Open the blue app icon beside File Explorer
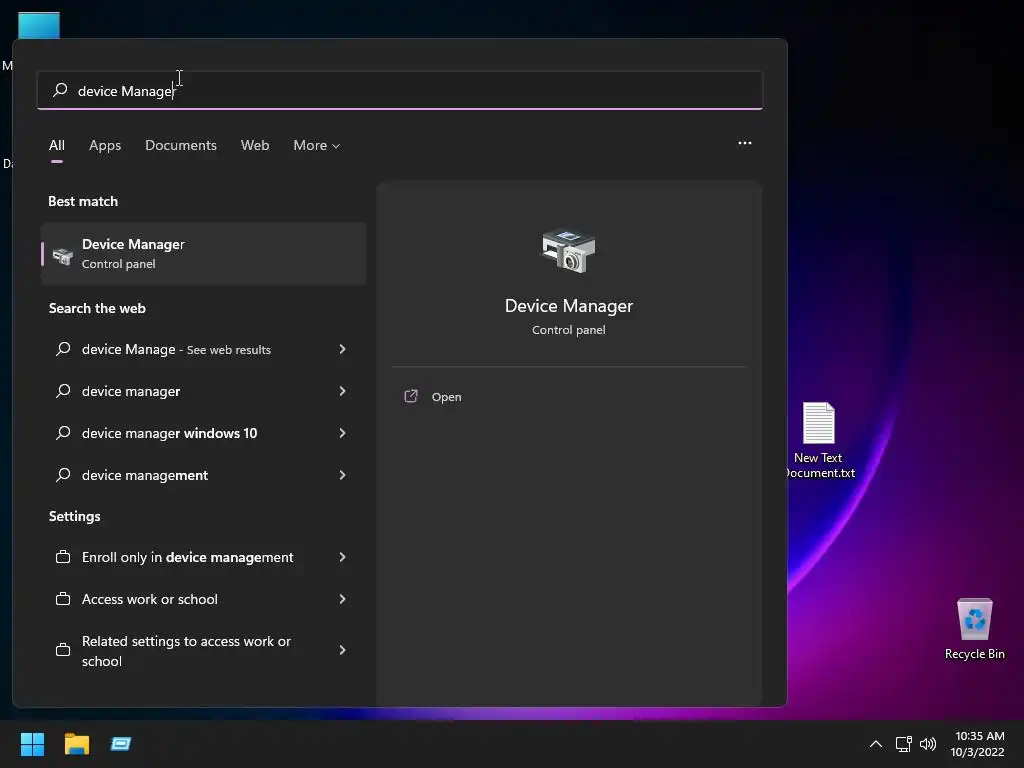 point(121,744)
